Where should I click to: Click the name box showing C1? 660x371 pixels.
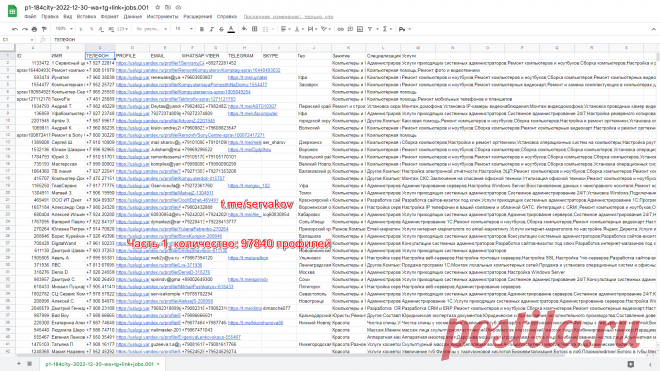[18, 40]
